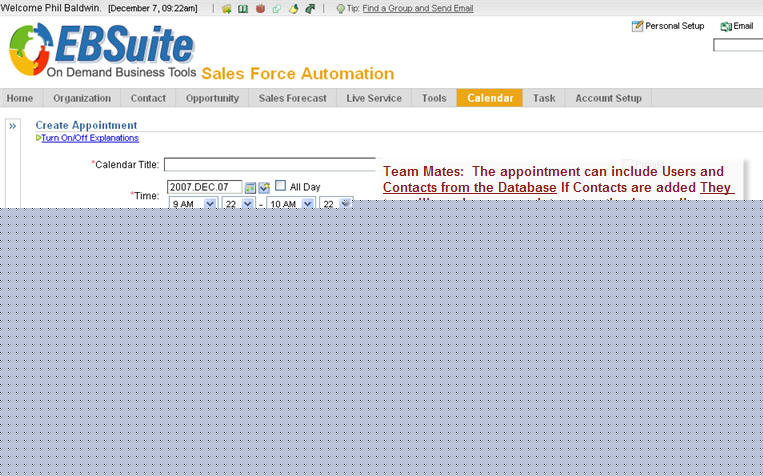Viewport: 763px width, 476px height.
Task: Click the green book icon in top bar
Action: [x=243, y=8]
